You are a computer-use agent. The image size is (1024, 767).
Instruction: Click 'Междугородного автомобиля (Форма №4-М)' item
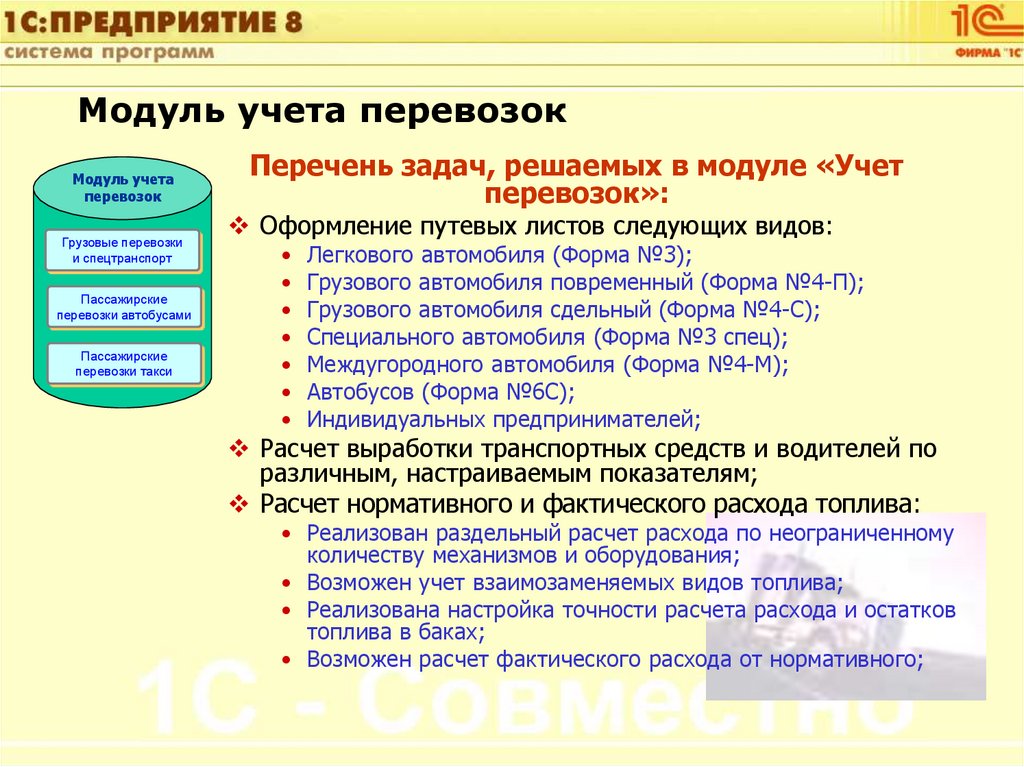[x=547, y=365]
